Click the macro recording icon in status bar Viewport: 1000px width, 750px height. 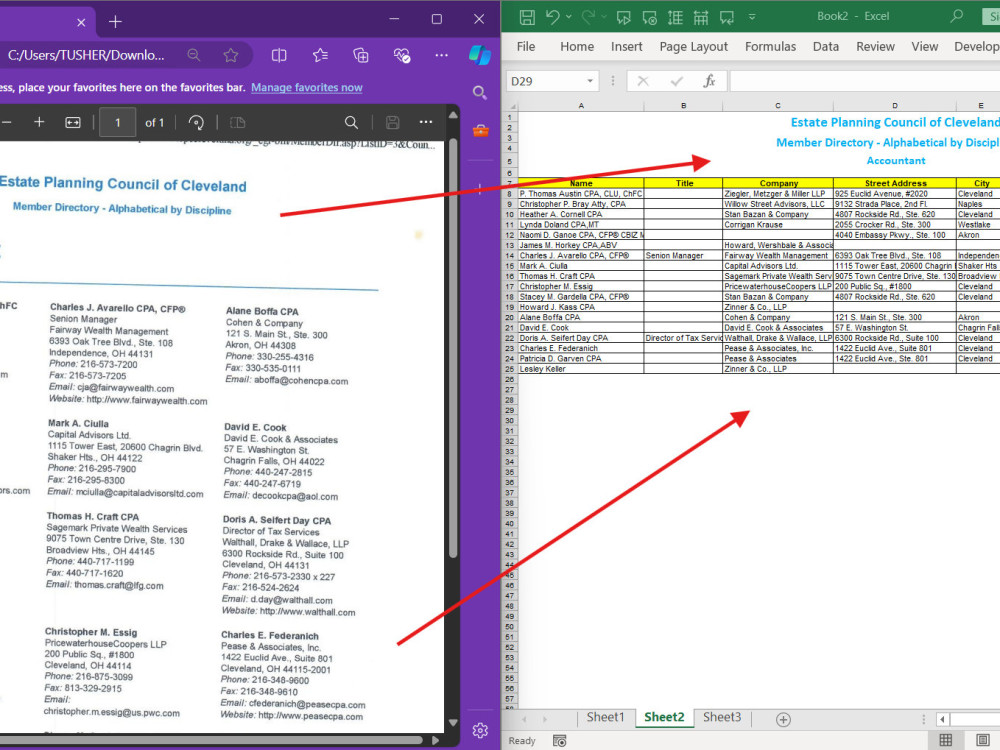point(559,740)
